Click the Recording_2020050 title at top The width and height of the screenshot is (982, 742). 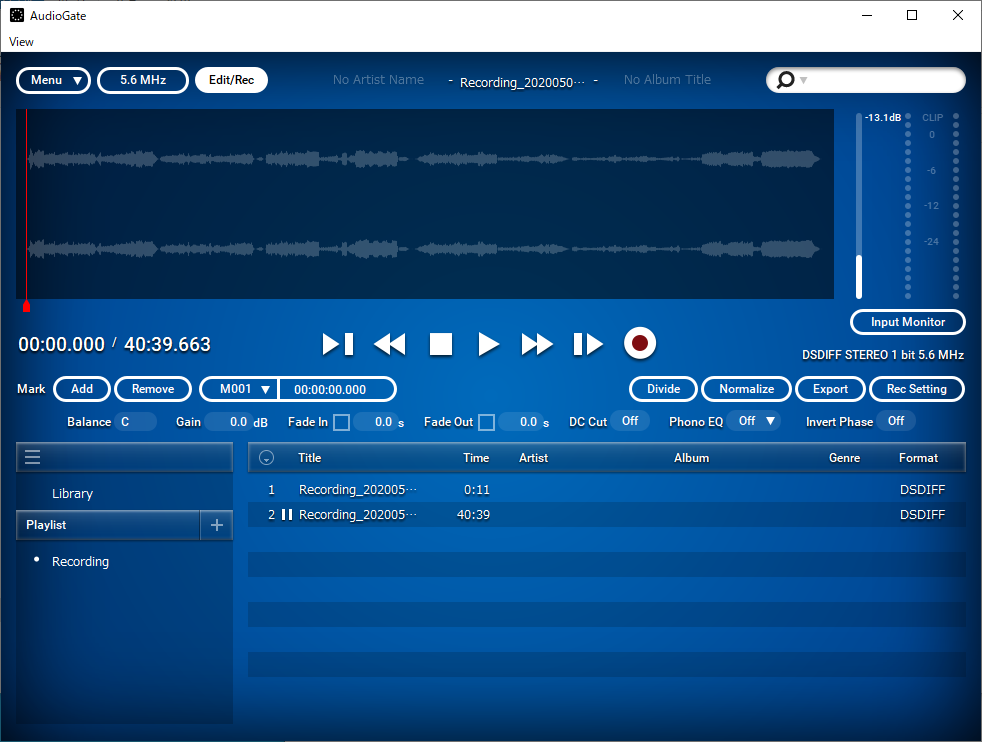tap(522, 82)
